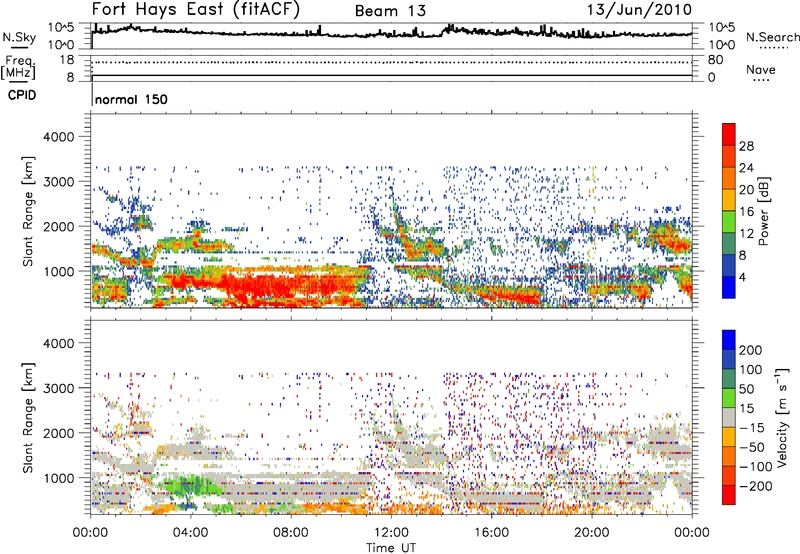Click the blue bottom swatch of Power colorbar
Image resolution: width=800 pixels, height=554 pixels.
point(729,287)
